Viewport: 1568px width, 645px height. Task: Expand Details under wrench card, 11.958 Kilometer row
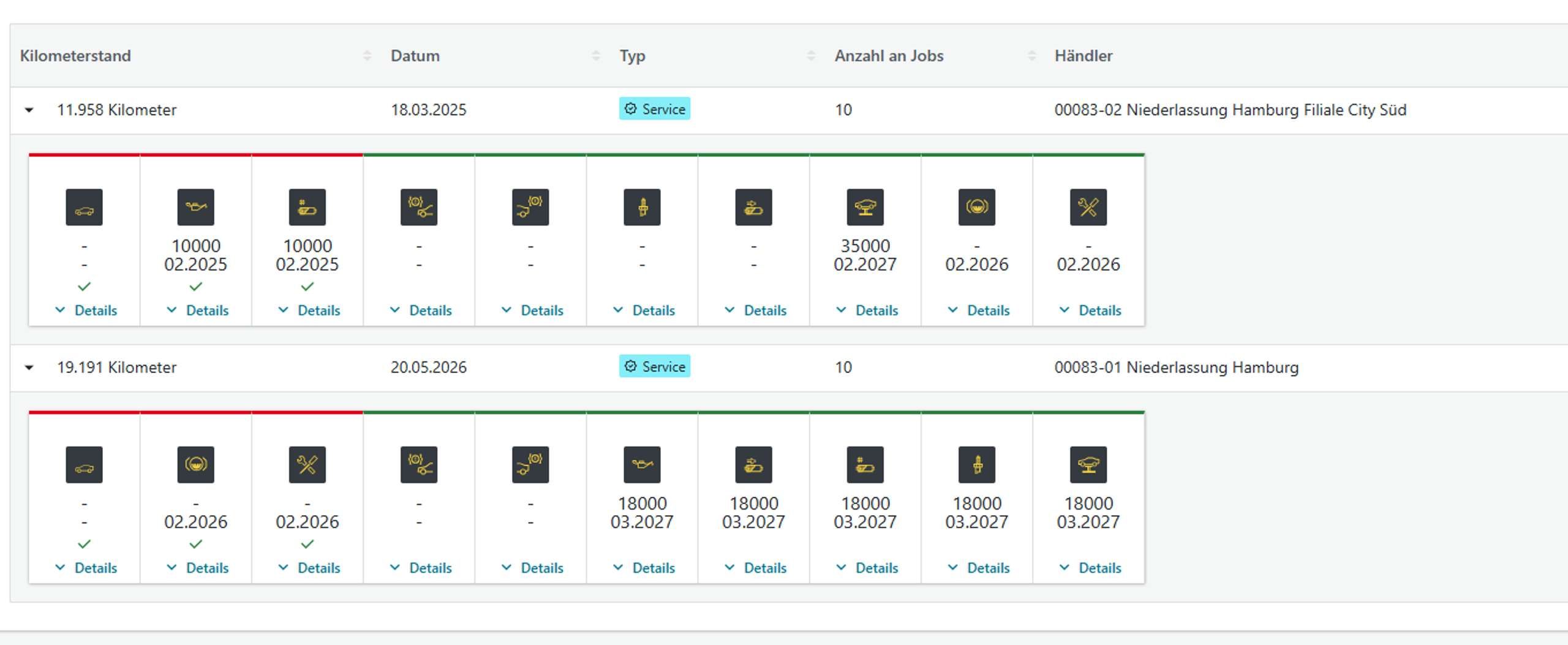point(1090,311)
